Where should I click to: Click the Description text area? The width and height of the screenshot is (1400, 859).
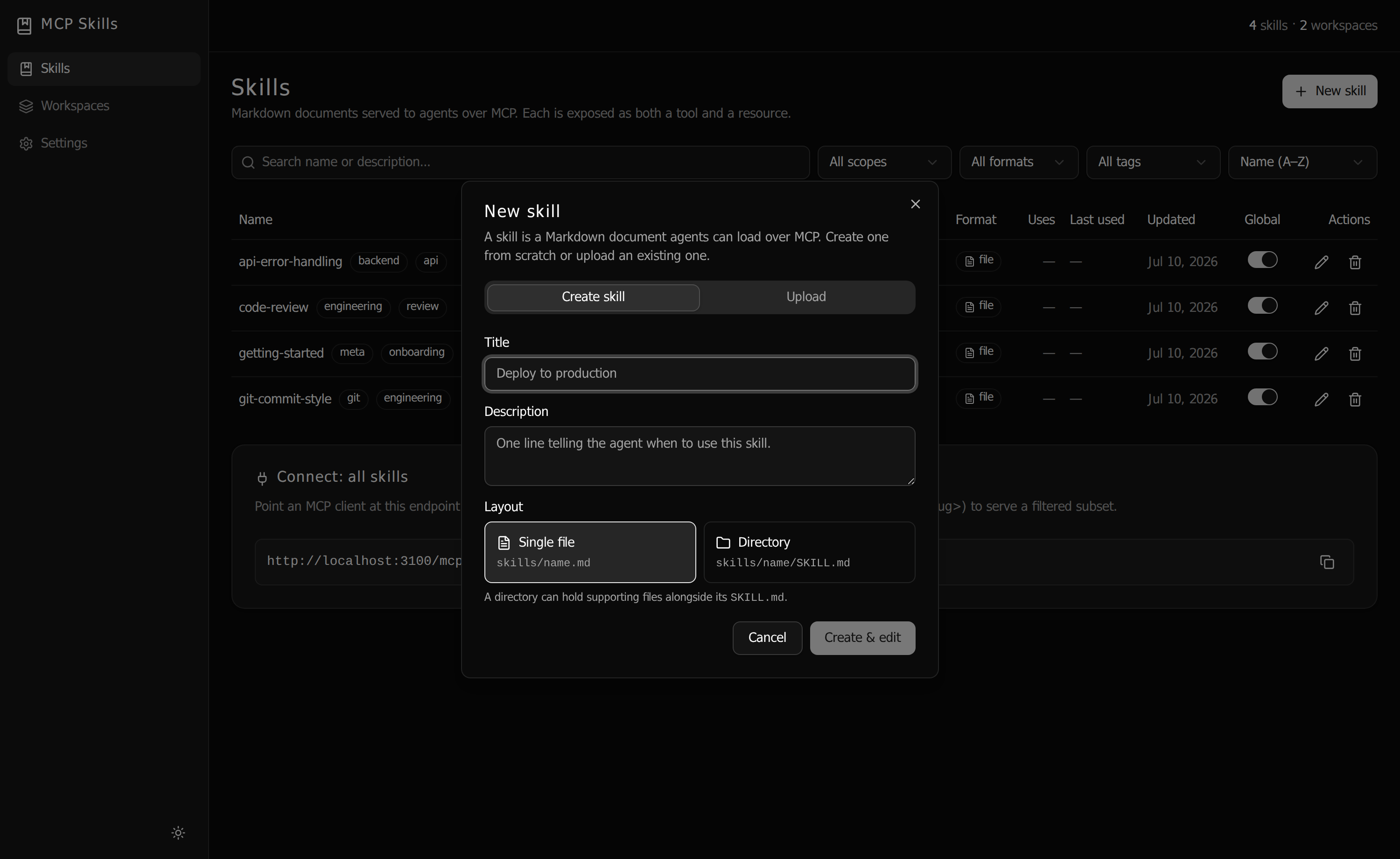pos(700,456)
